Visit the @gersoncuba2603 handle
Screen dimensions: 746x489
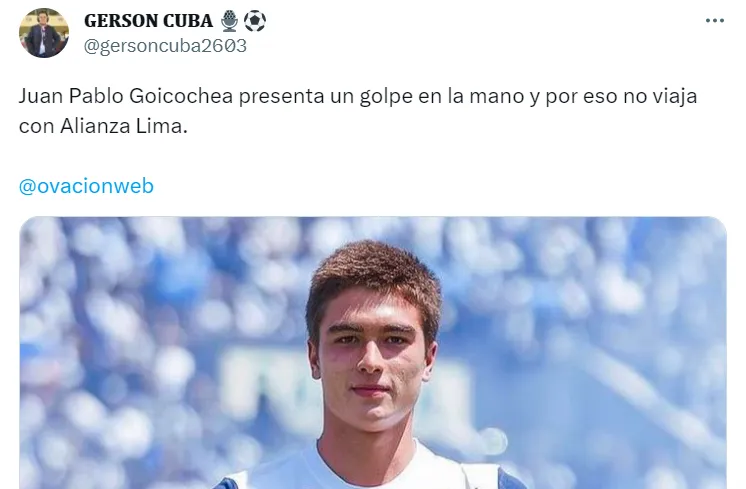[165, 46]
